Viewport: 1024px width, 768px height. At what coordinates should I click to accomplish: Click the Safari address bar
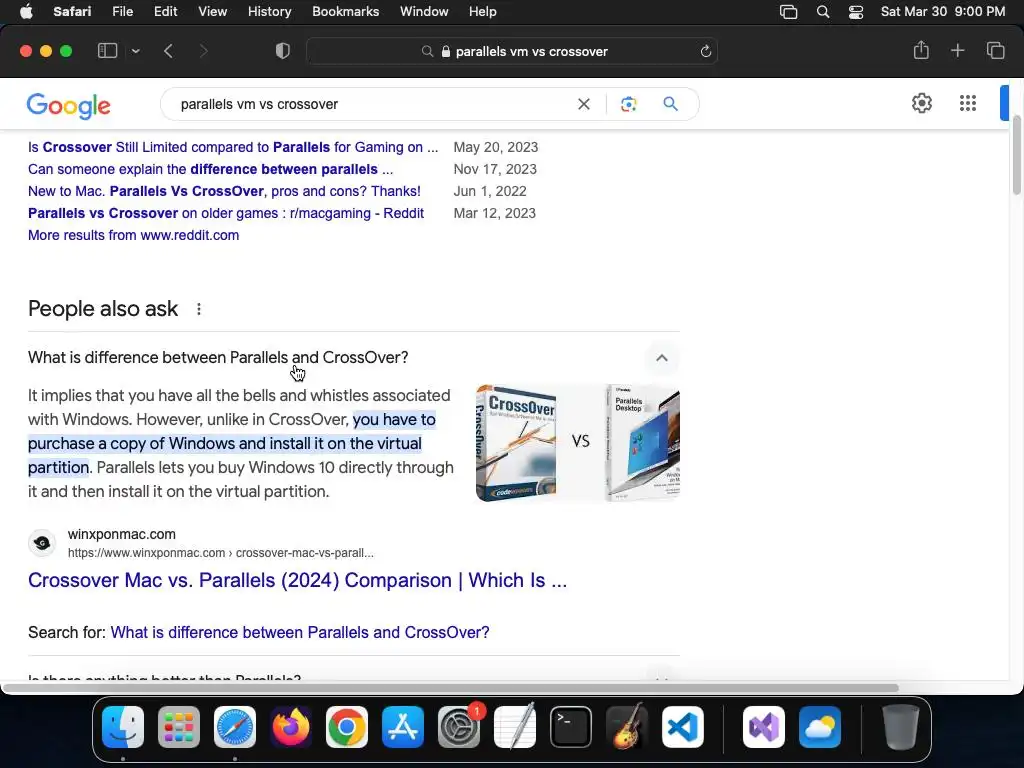point(512,51)
